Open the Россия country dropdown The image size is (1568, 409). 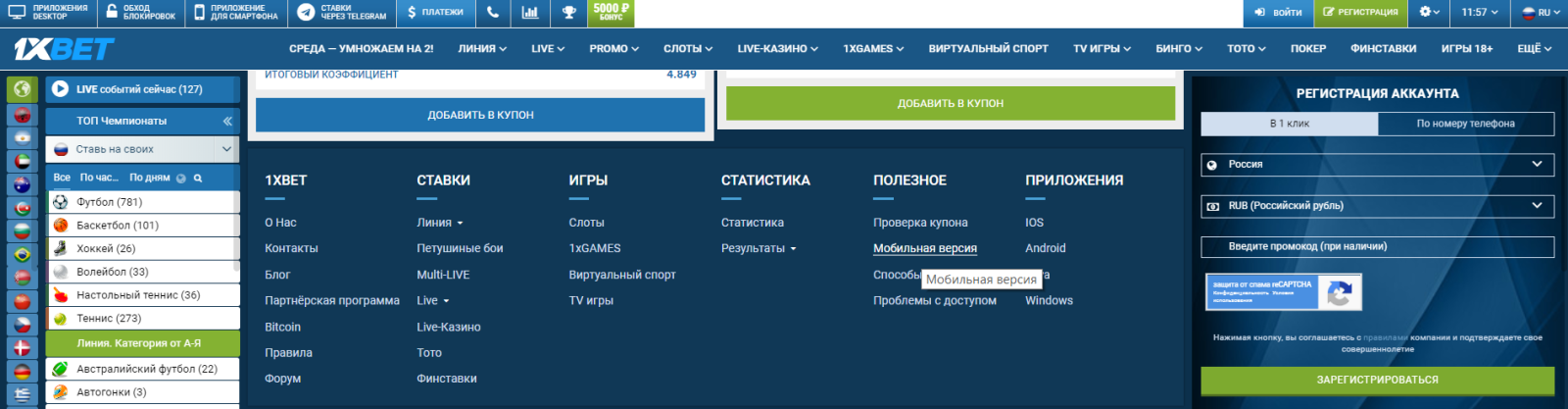pos(1378,164)
